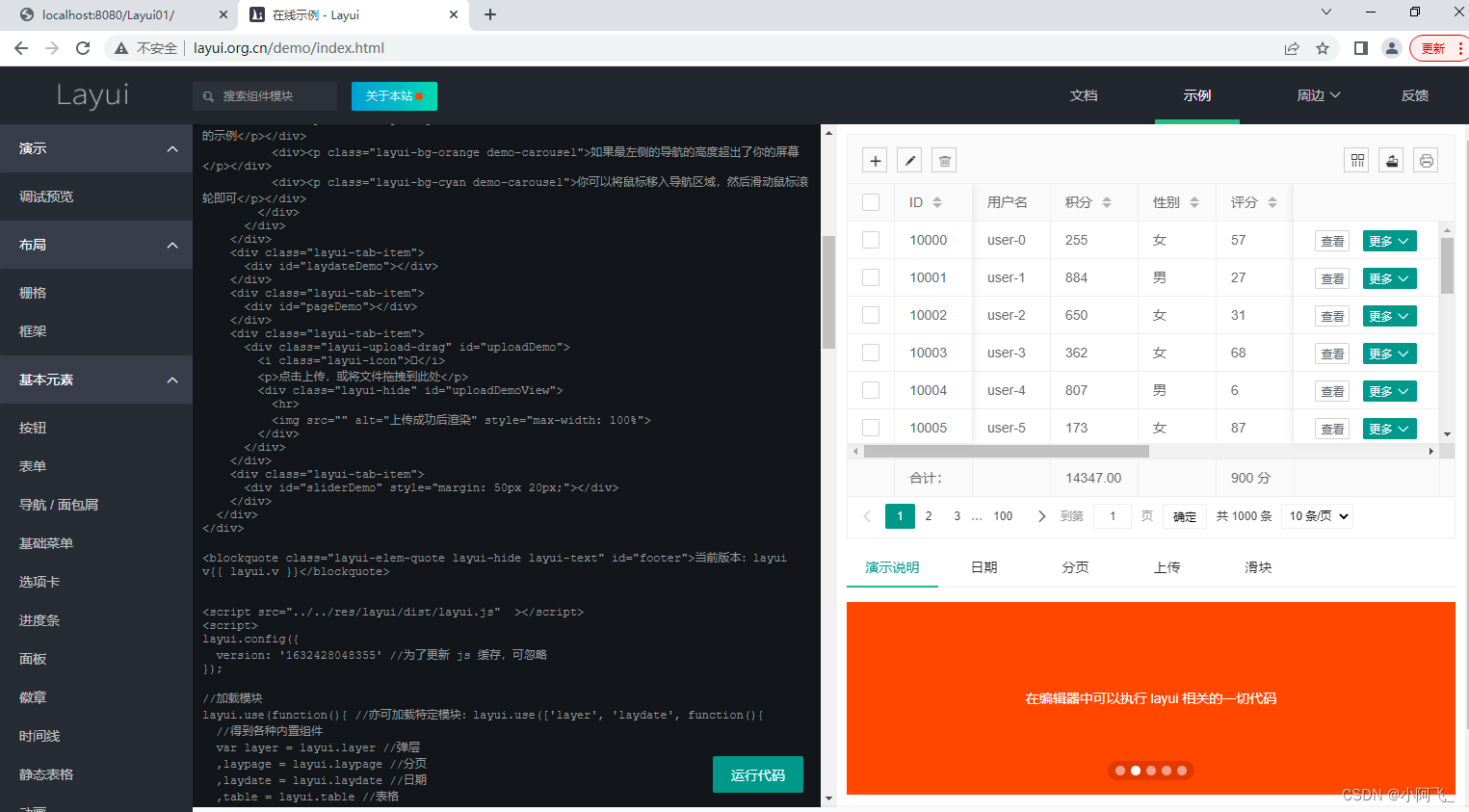Open the 文档 item in the top navigation
1469x812 pixels.
(1083, 95)
